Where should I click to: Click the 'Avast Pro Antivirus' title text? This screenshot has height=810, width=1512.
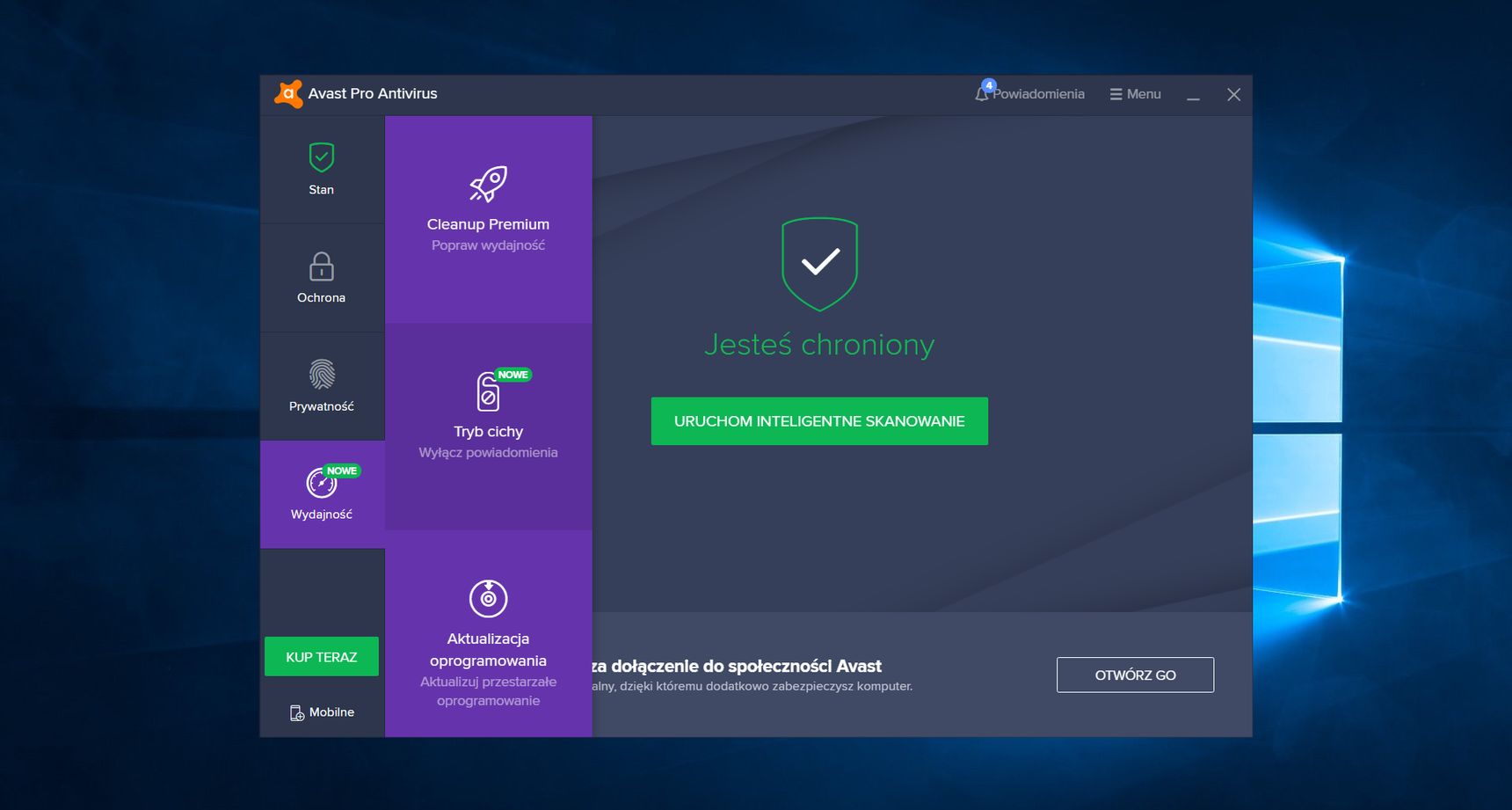[373, 93]
